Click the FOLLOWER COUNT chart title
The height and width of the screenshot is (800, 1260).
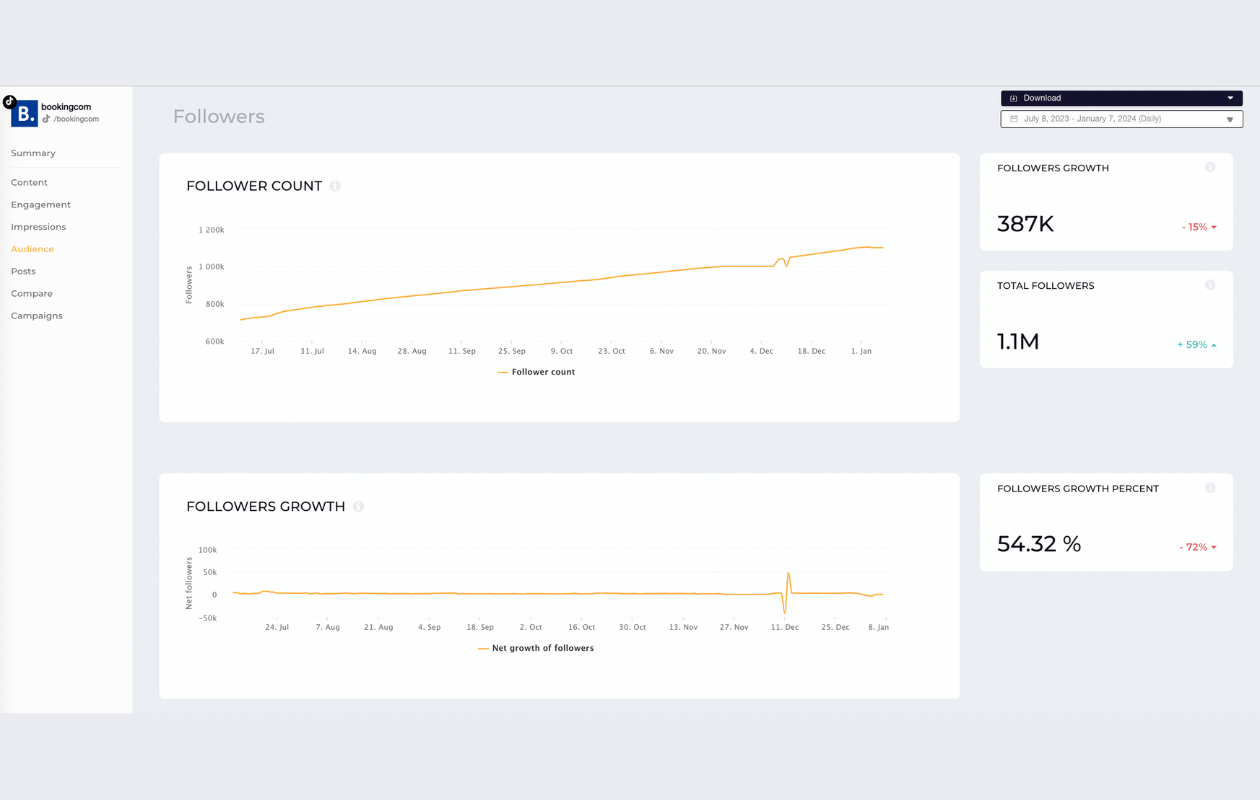(254, 186)
